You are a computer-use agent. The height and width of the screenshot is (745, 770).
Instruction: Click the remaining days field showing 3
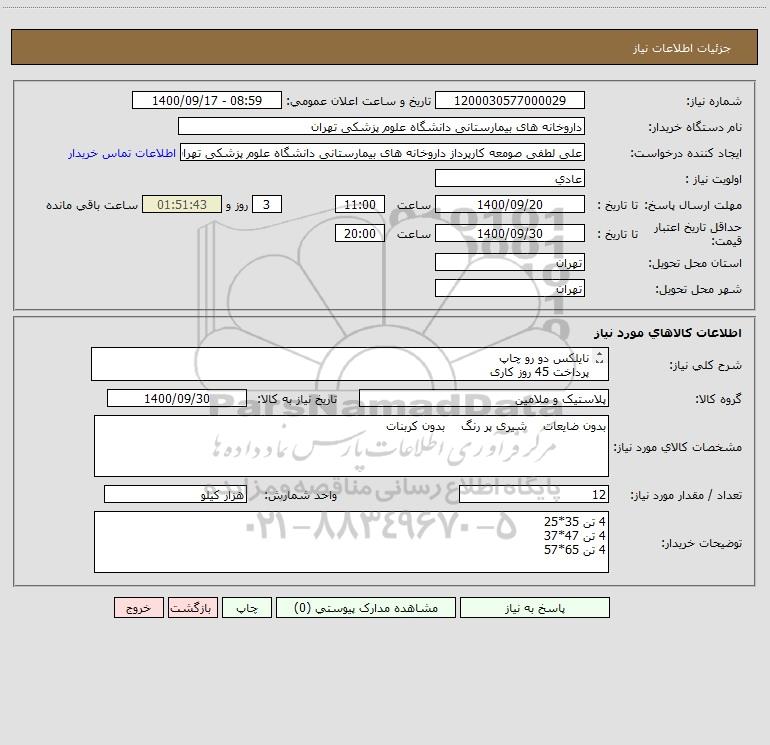[267, 204]
